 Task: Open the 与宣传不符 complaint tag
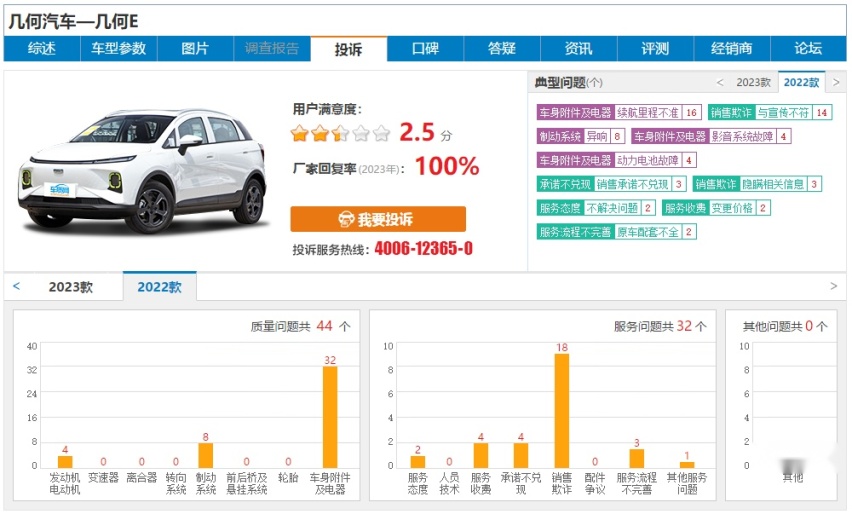point(770,112)
